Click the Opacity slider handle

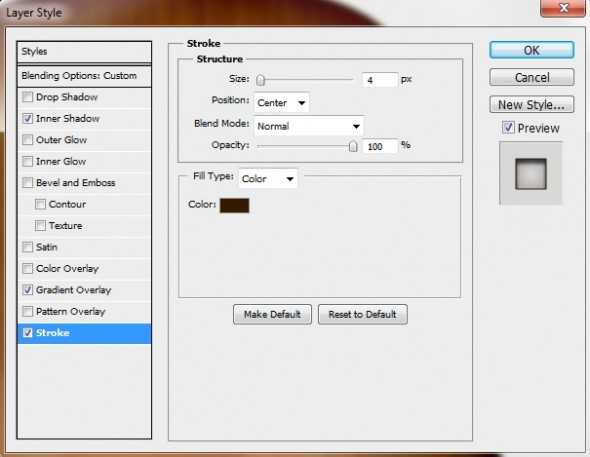tap(353, 146)
